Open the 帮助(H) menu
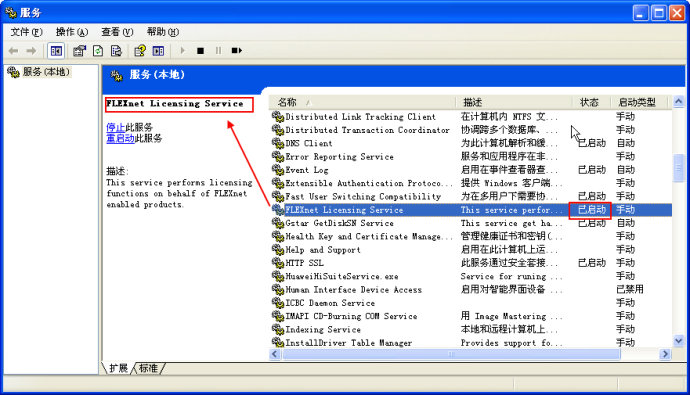Viewport: 690px width, 395px height. [163, 32]
